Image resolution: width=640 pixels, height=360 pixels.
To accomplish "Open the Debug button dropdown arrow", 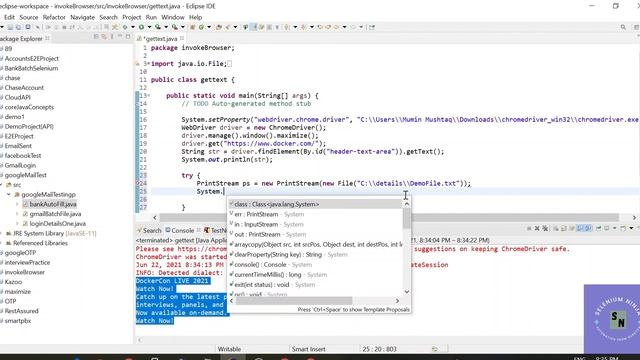I will 133,27.
